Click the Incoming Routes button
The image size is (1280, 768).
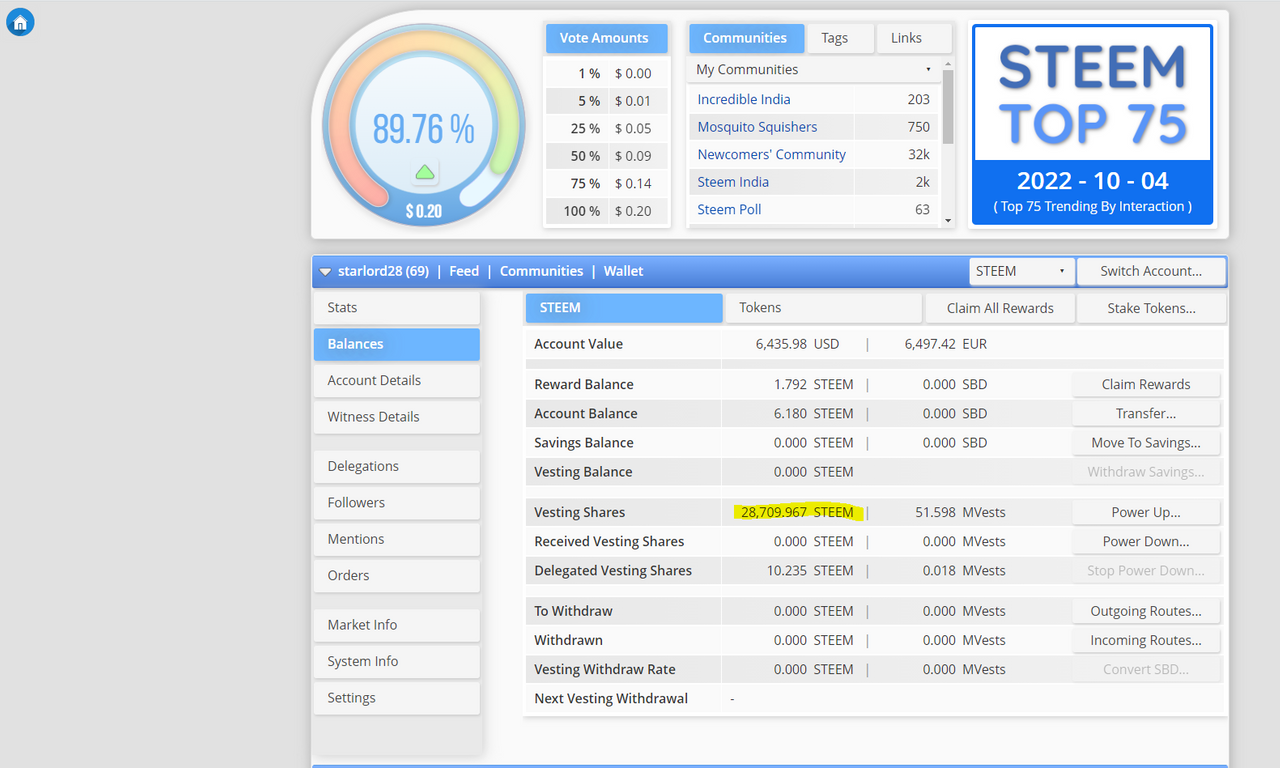click(1146, 640)
